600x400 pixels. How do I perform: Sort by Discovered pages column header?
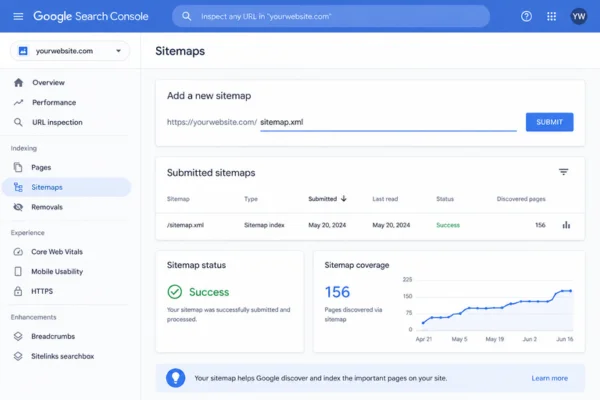coord(521,199)
